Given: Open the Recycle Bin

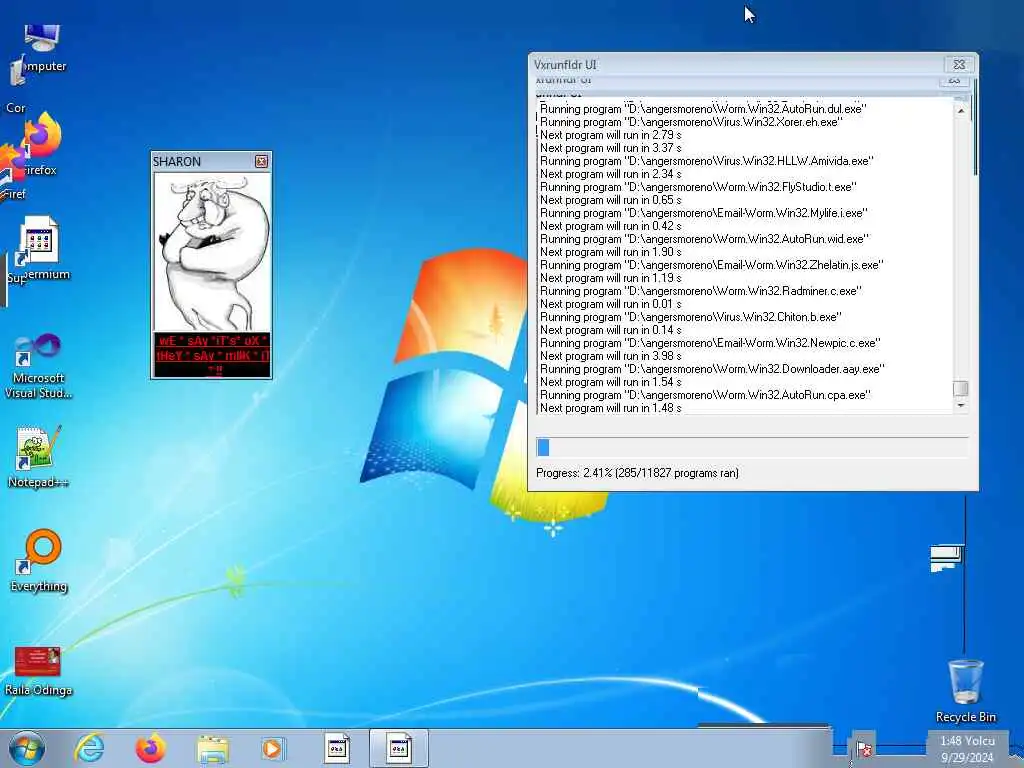Looking at the screenshot, I should (965, 691).
